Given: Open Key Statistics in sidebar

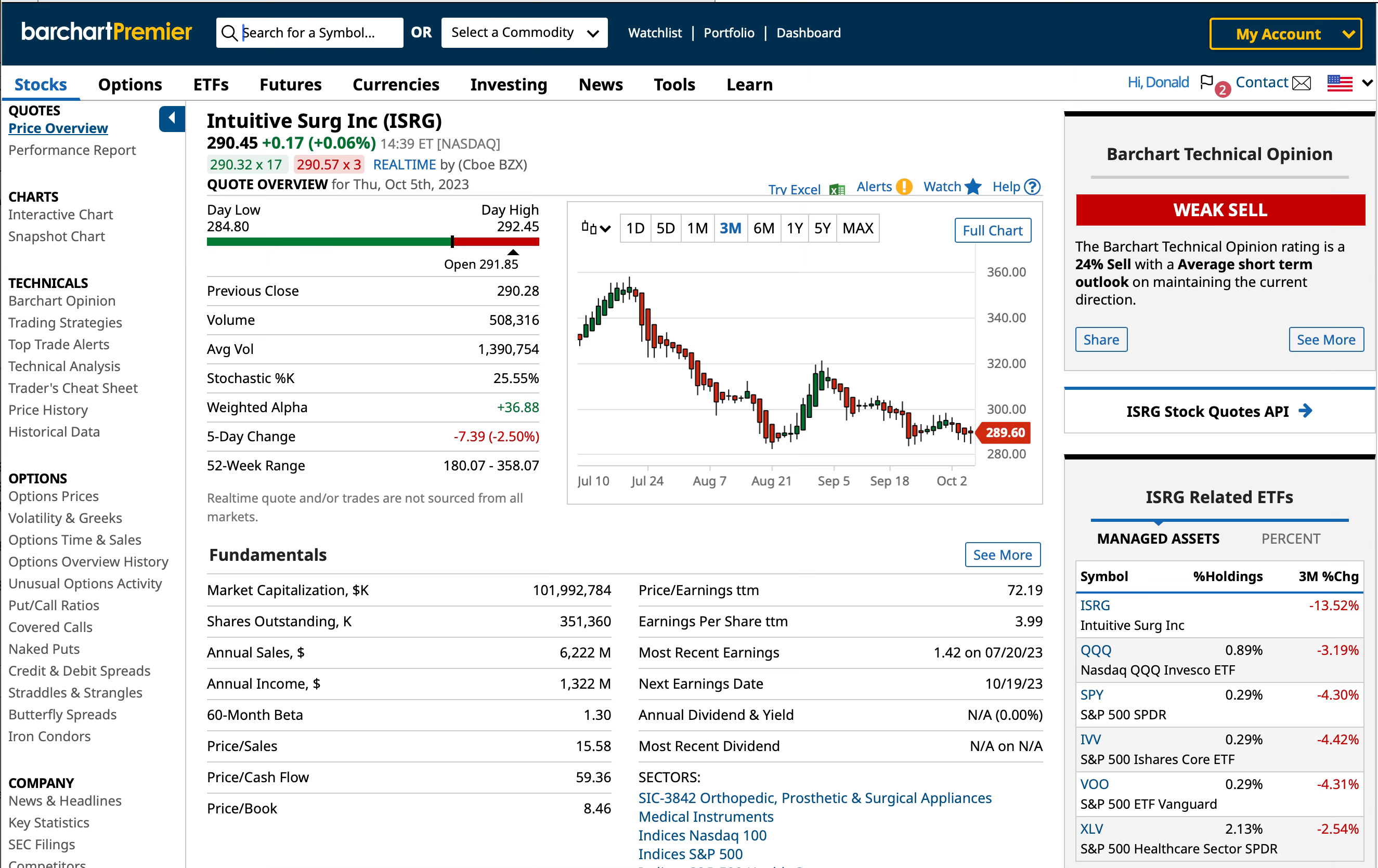Looking at the screenshot, I should click(x=49, y=823).
